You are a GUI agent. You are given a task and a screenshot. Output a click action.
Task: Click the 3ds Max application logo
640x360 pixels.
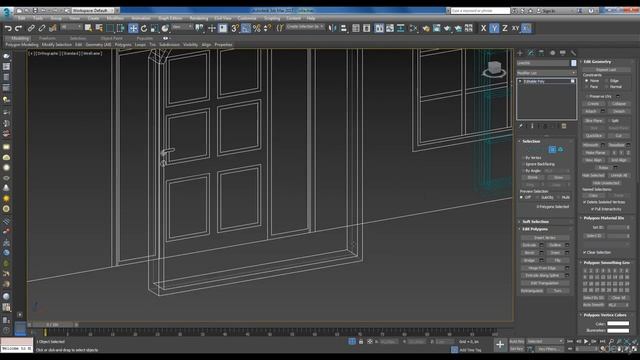coord(6,12)
